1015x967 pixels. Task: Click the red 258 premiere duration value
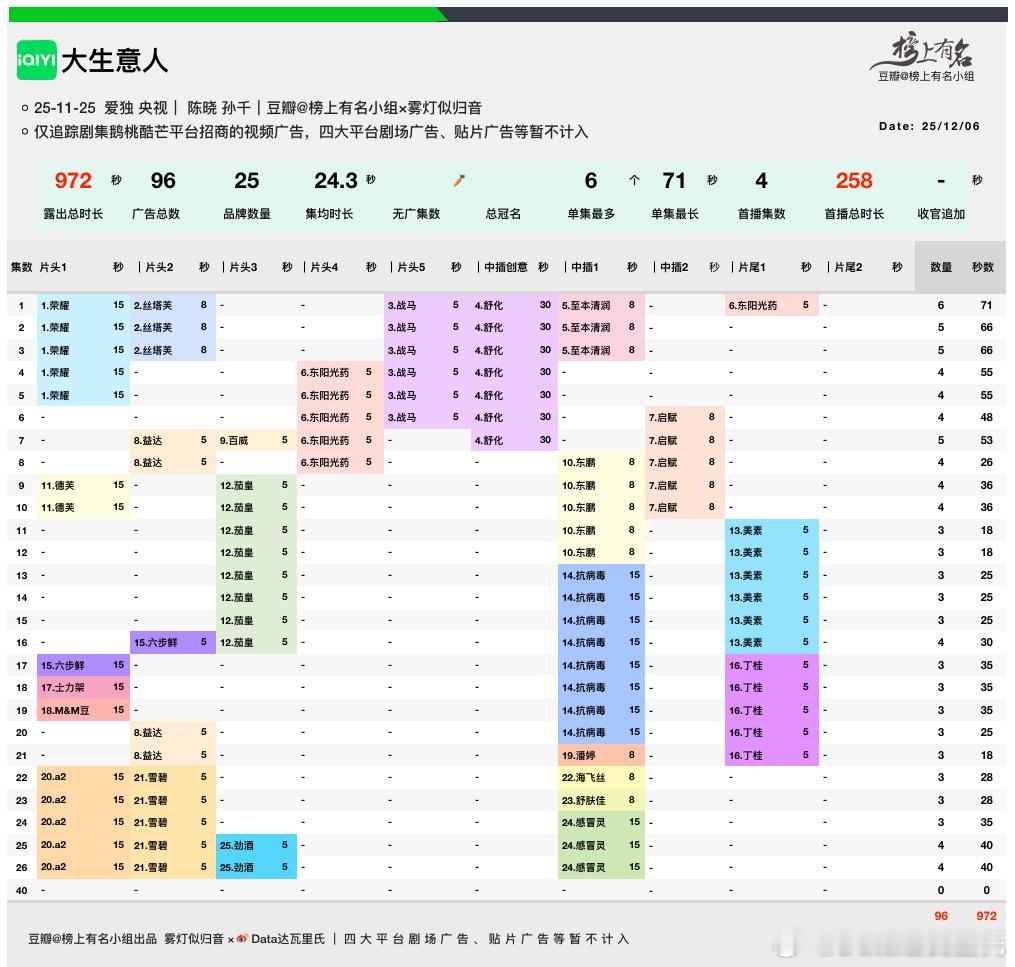pyautogui.click(x=854, y=181)
